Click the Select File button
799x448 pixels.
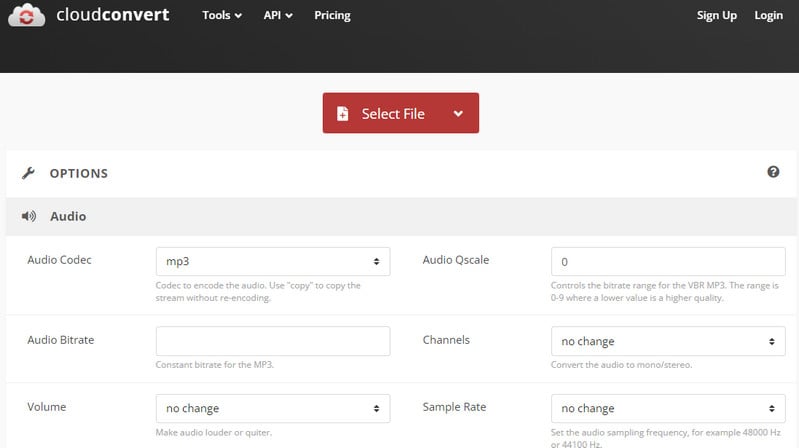point(401,113)
